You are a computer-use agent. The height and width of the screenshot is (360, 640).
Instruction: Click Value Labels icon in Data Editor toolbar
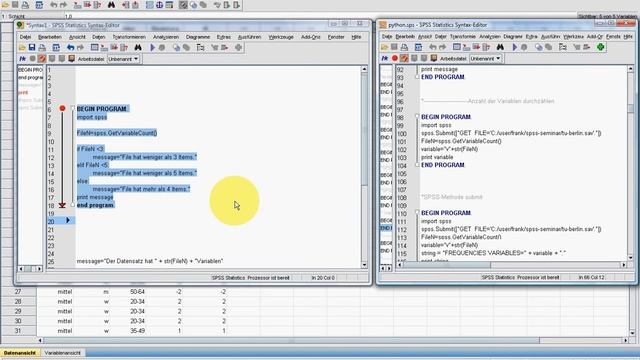pos(183,5)
